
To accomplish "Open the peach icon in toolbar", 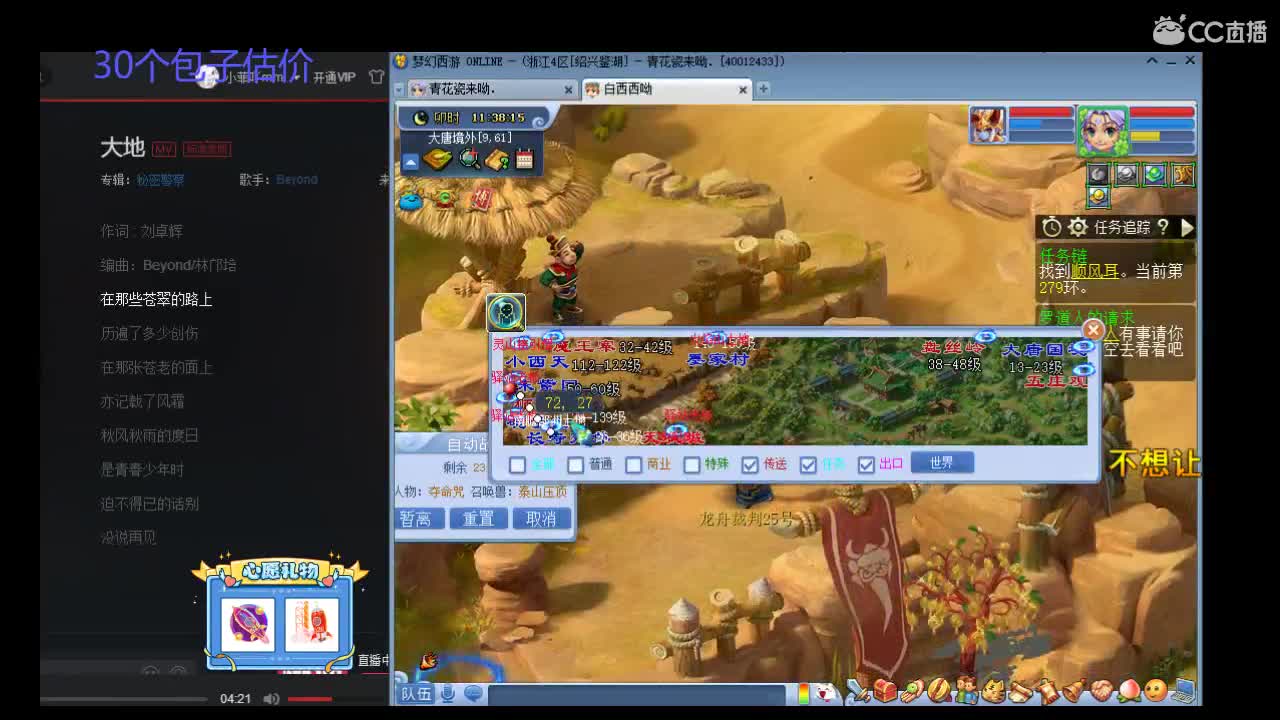I will pyautogui.click(x=1128, y=691).
